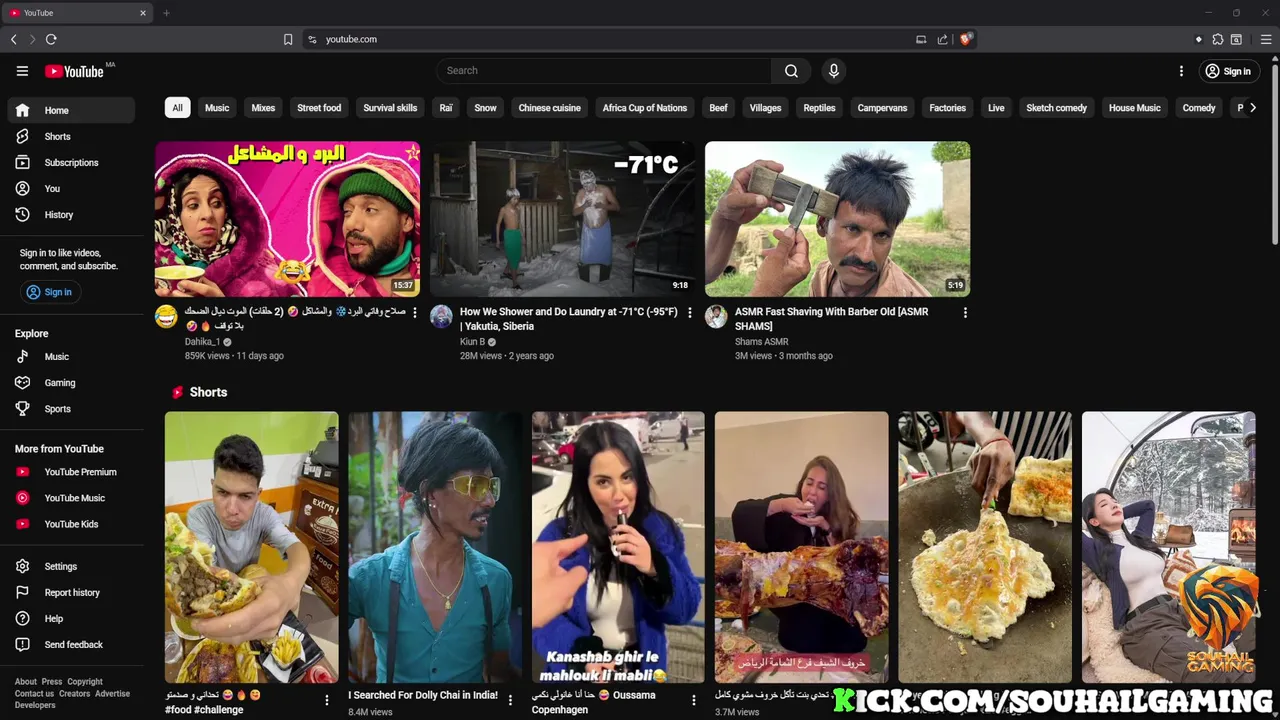Select the Survival skills chip
The image size is (1280, 720).
pyautogui.click(x=390, y=108)
